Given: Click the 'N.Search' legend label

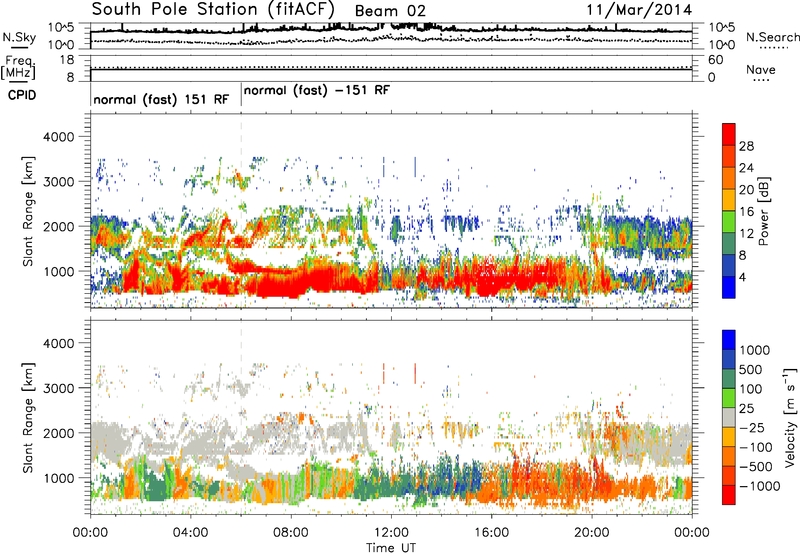Looking at the screenshot, I should click(x=772, y=37).
